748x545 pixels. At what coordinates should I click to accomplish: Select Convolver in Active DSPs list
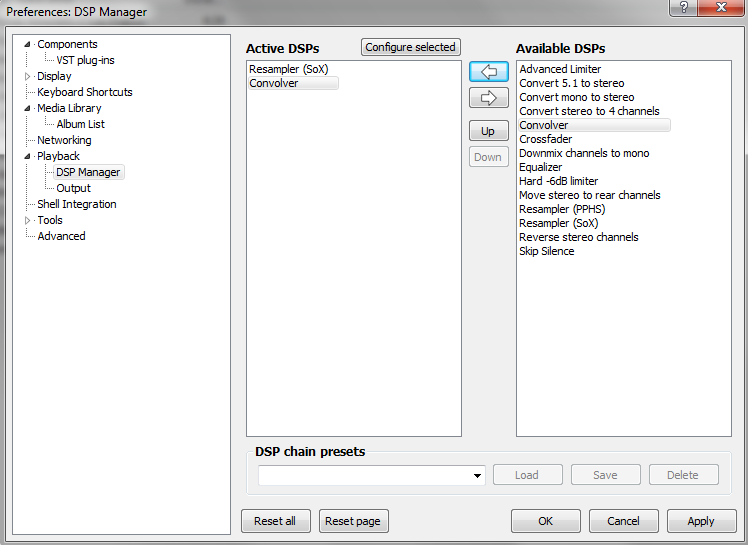tap(293, 83)
